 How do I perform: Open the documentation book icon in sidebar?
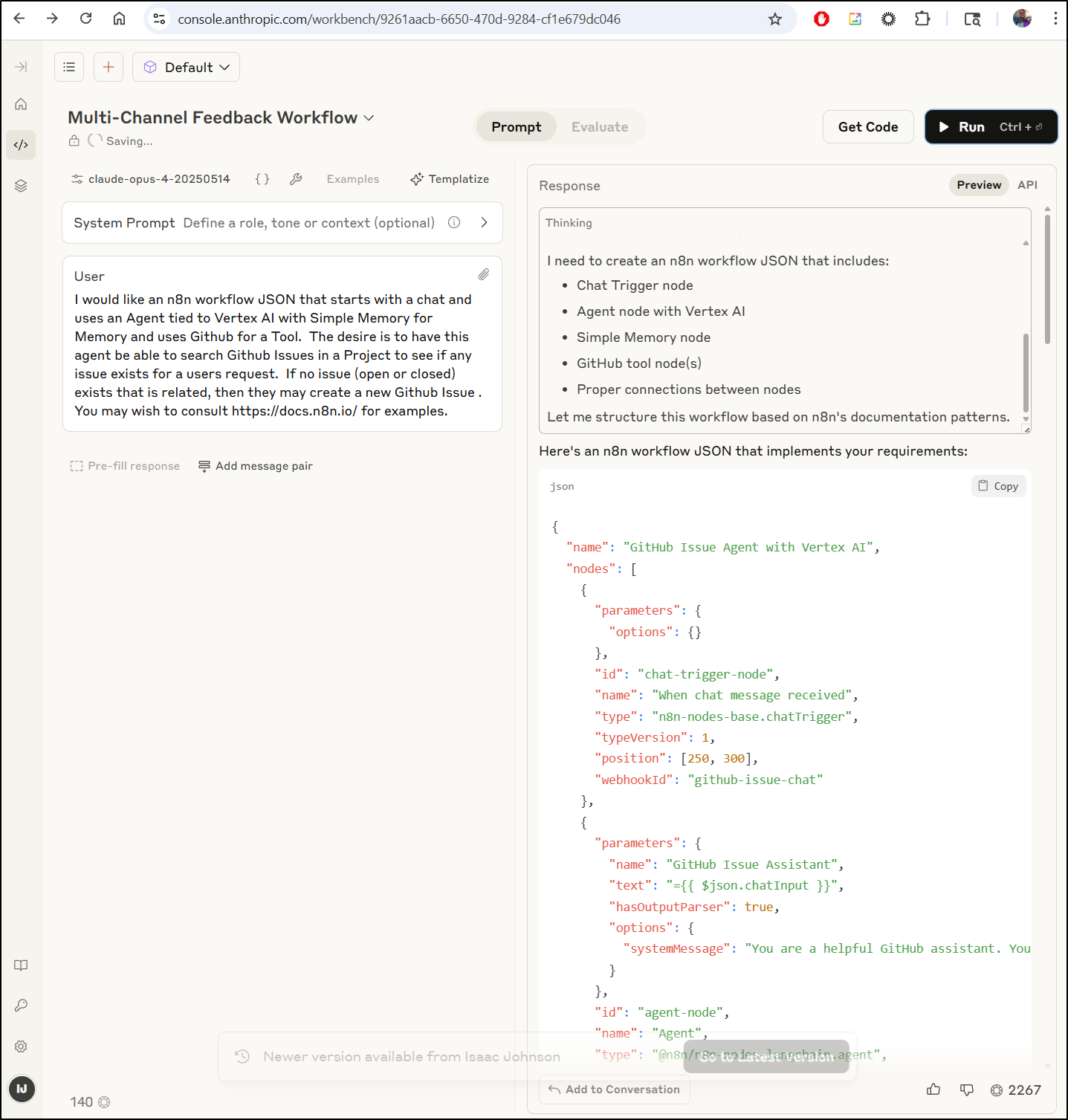pyautogui.click(x=21, y=965)
